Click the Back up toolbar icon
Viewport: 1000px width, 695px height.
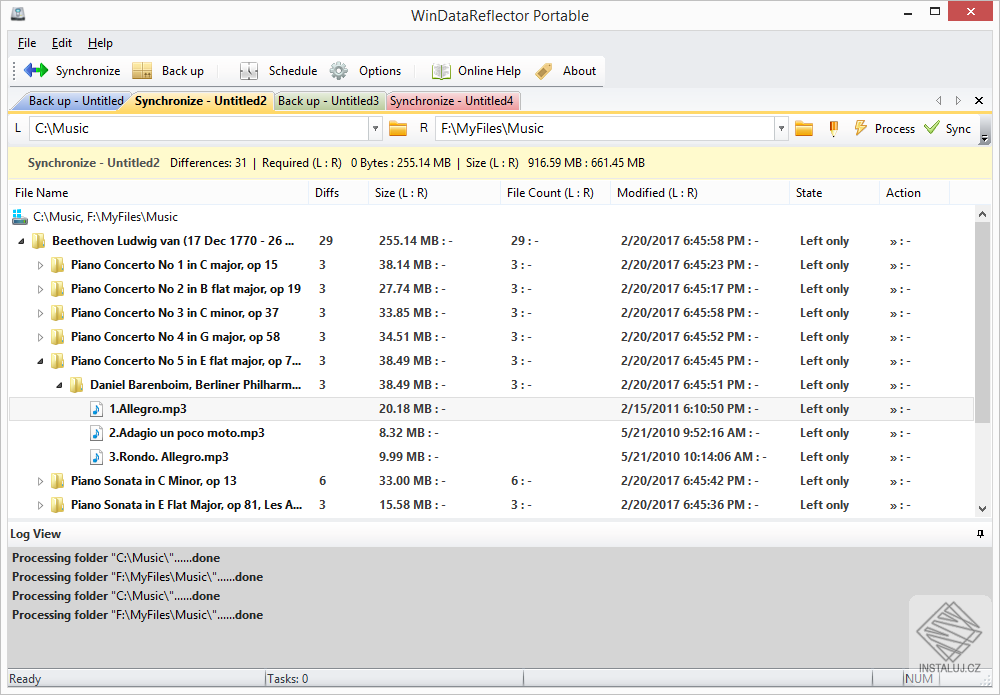tap(143, 71)
